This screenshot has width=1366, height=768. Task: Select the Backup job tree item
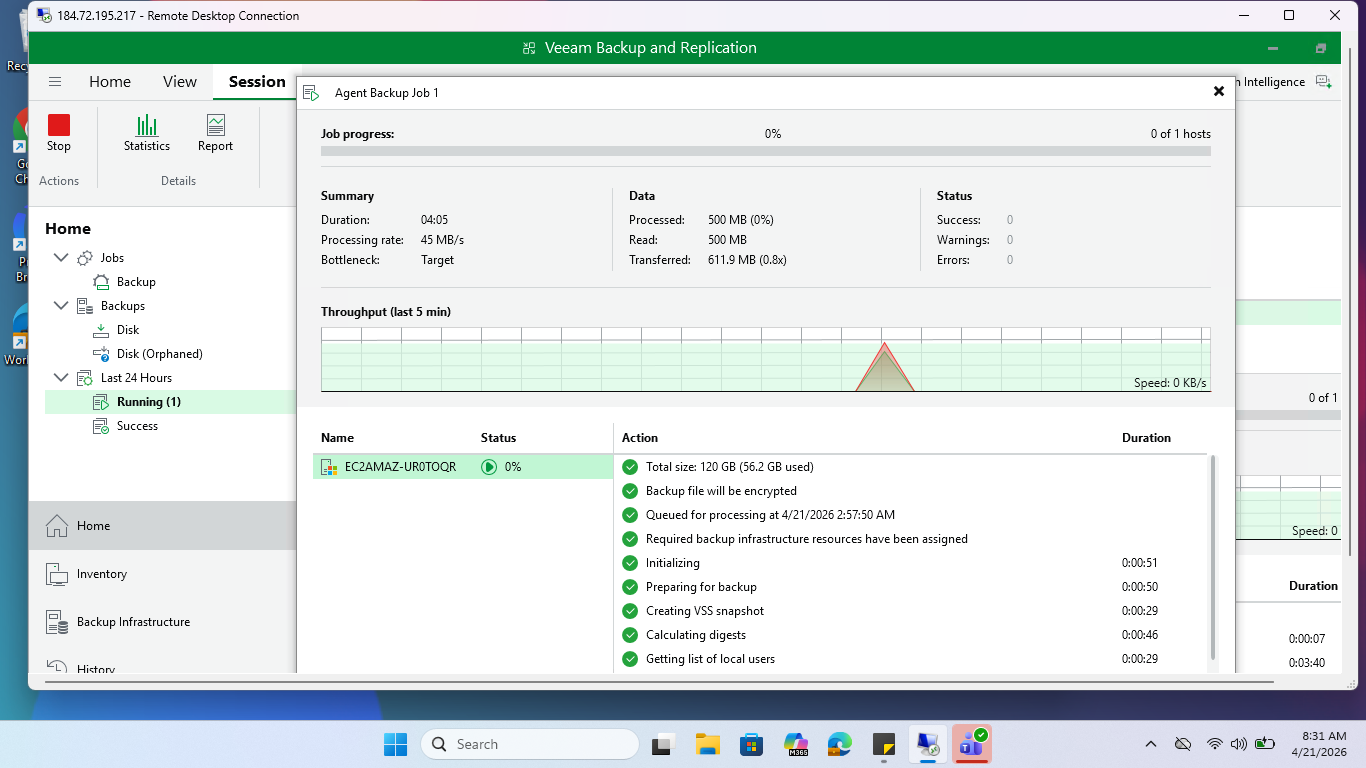point(136,282)
